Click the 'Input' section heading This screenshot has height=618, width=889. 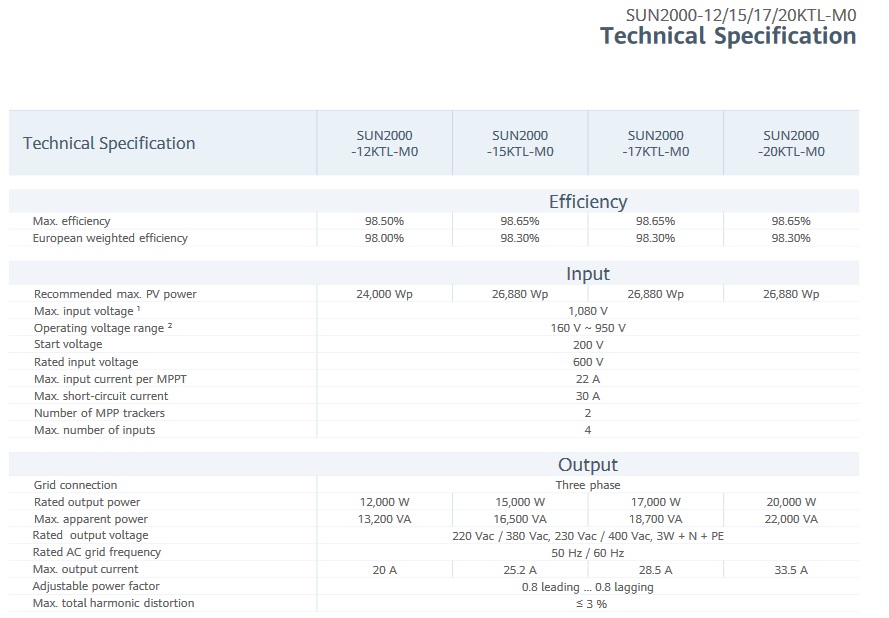[x=588, y=274]
